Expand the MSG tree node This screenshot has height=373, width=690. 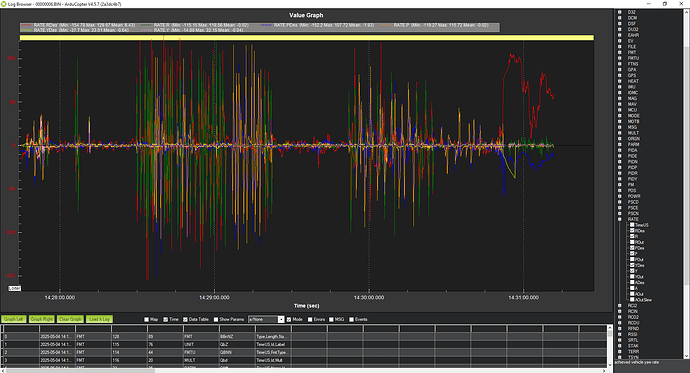[x=620, y=127]
